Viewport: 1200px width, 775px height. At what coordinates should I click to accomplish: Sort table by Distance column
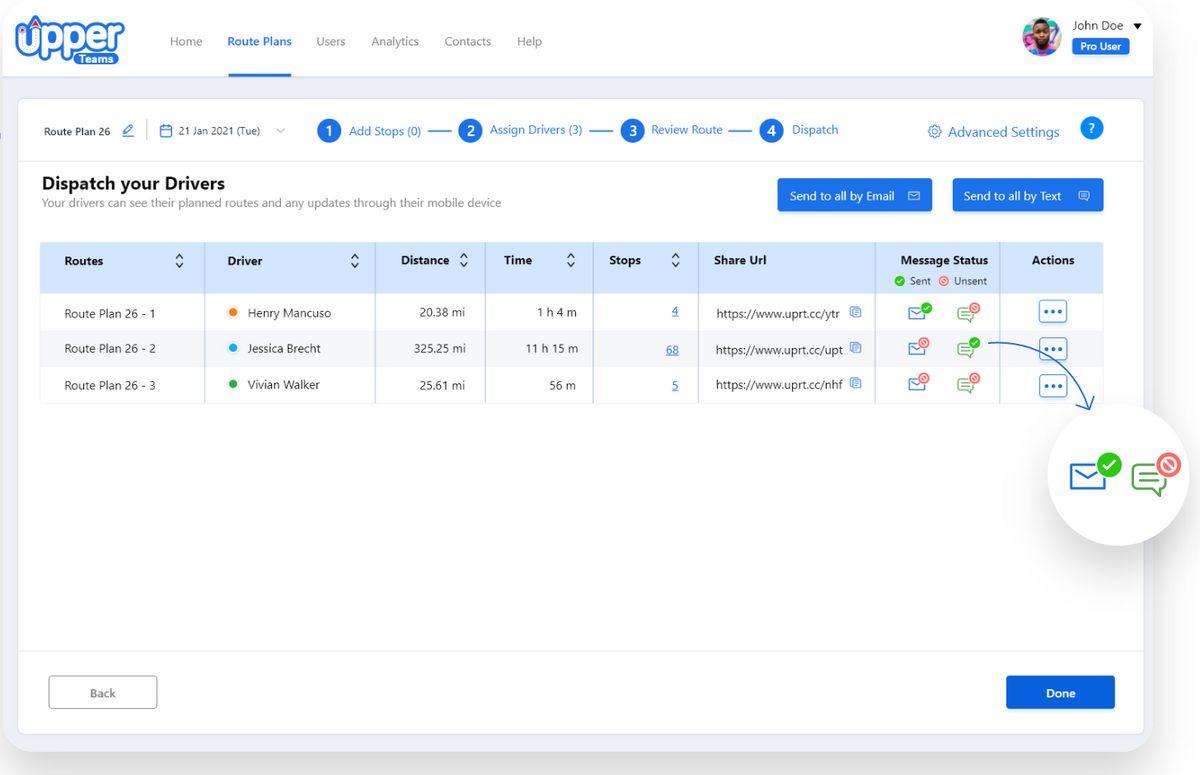coord(464,260)
